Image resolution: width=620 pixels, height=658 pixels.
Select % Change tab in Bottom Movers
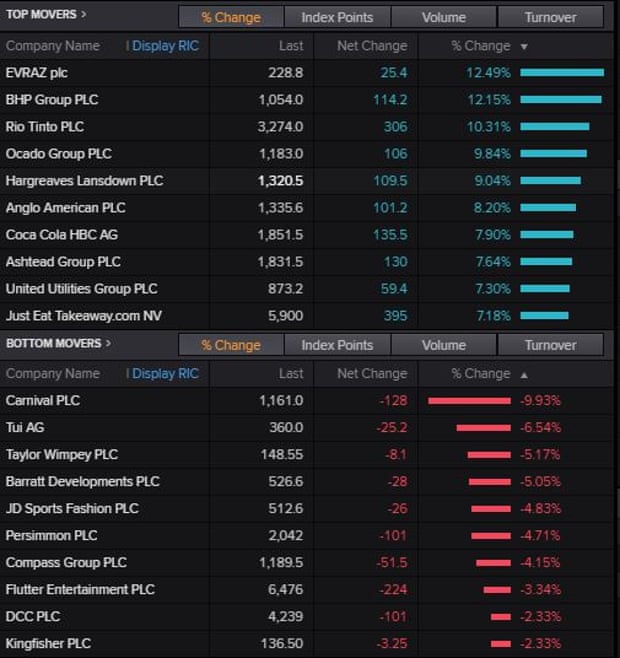pyautogui.click(x=231, y=345)
